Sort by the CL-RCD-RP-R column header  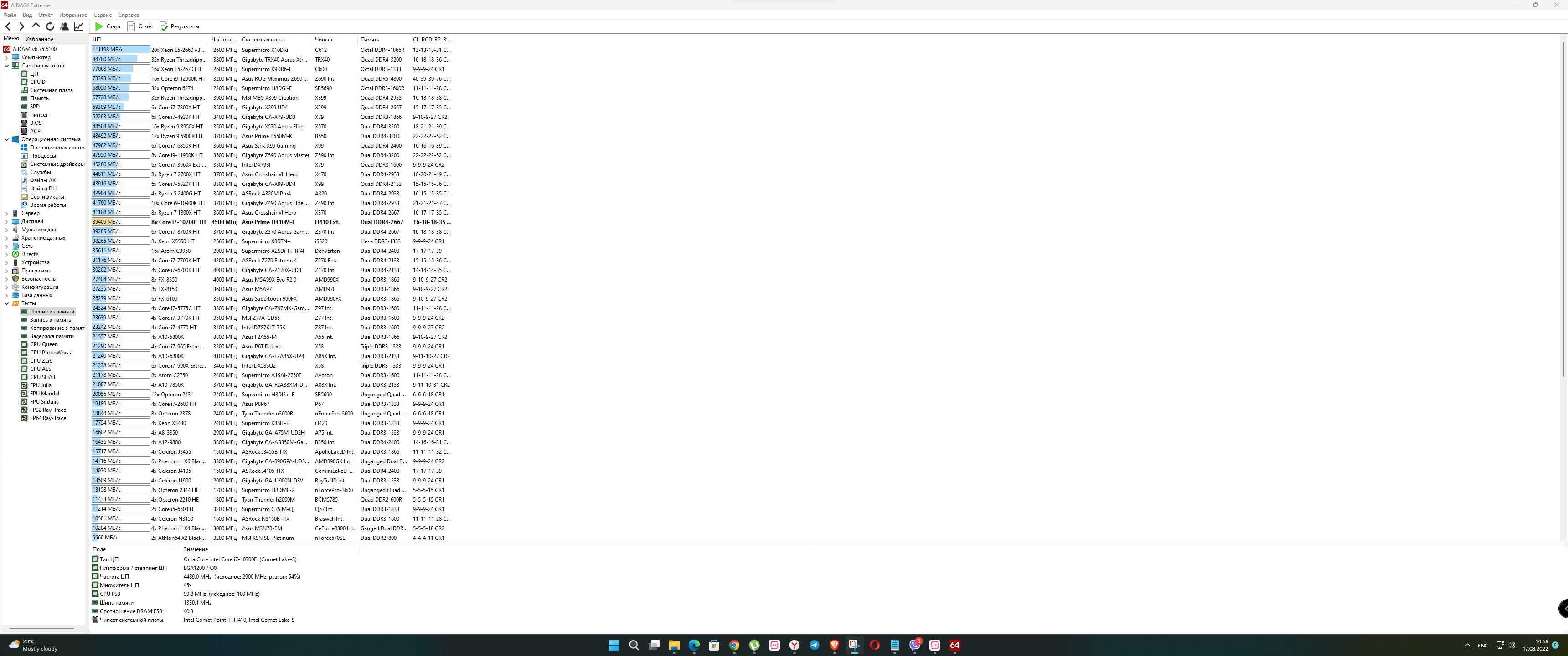tap(432, 40)
